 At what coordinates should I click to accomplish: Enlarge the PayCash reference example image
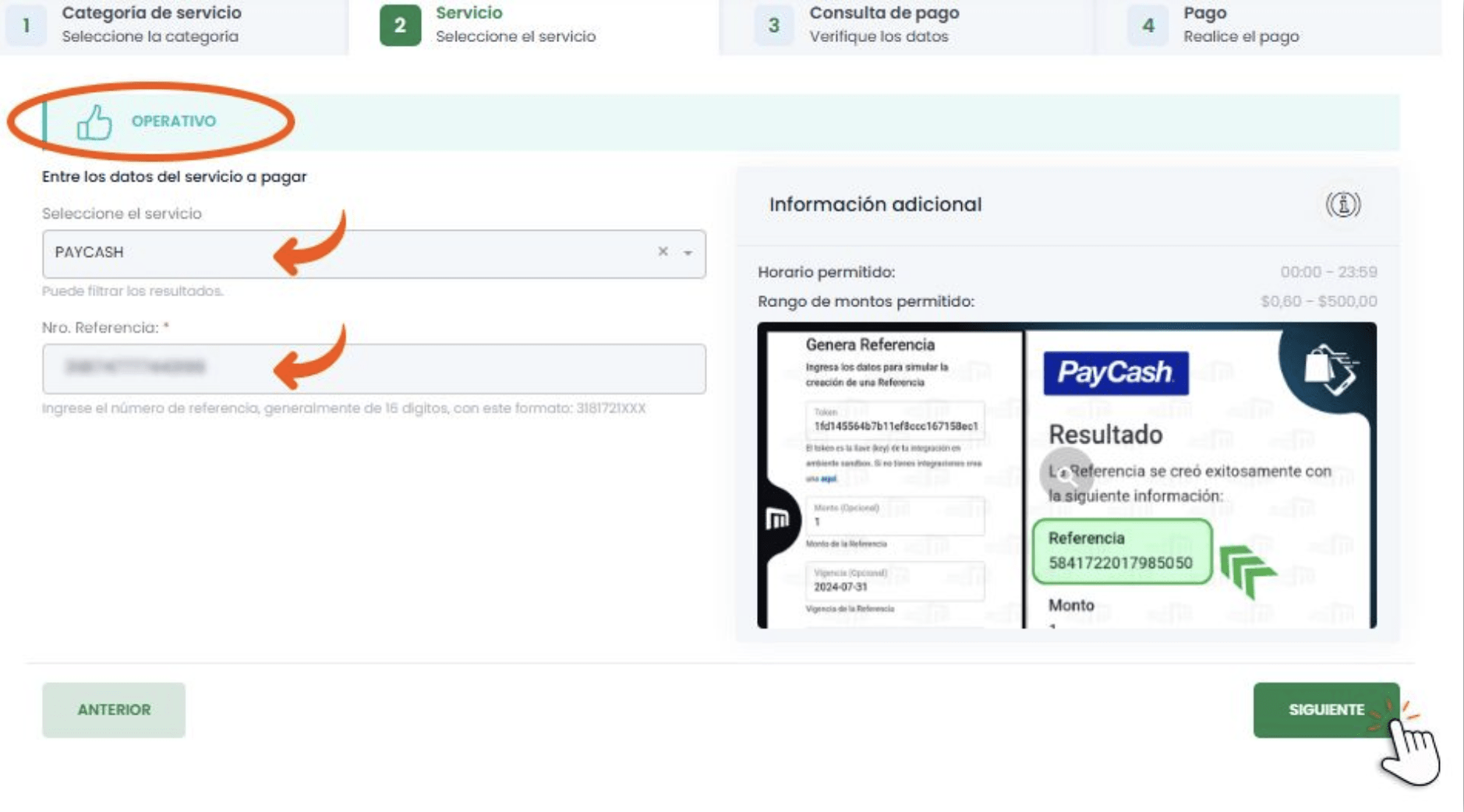(1066, 475)
